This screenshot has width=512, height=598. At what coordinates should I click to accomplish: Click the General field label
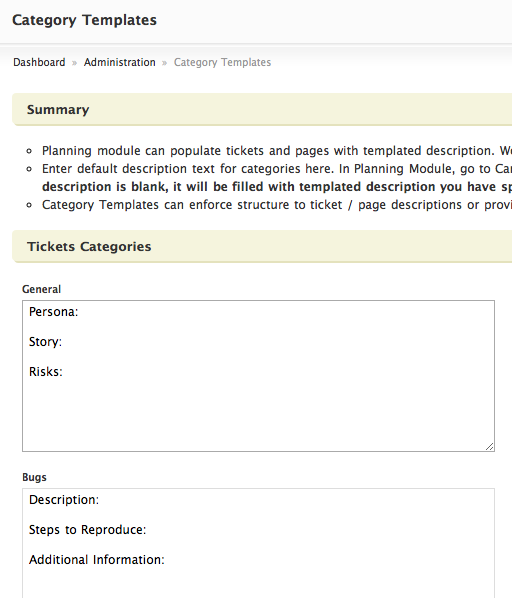(42, 289)
